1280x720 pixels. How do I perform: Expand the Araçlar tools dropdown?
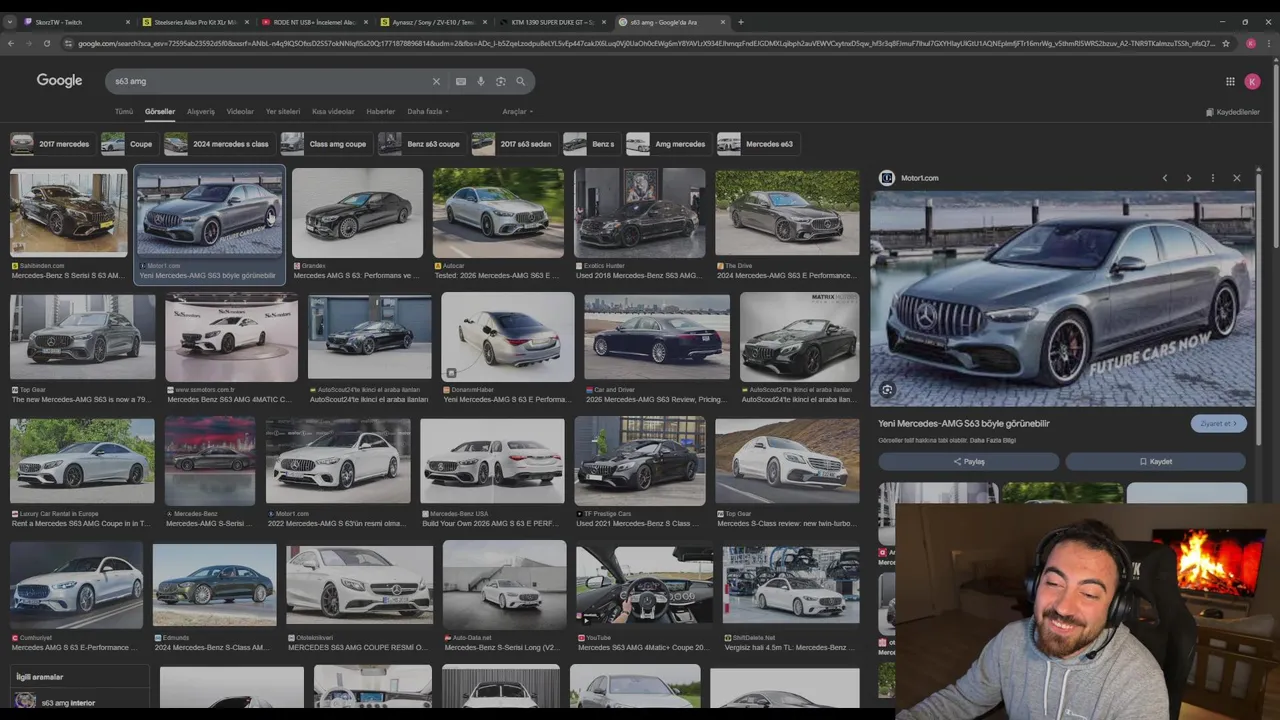pyautogui.click(x=517, y=112)
